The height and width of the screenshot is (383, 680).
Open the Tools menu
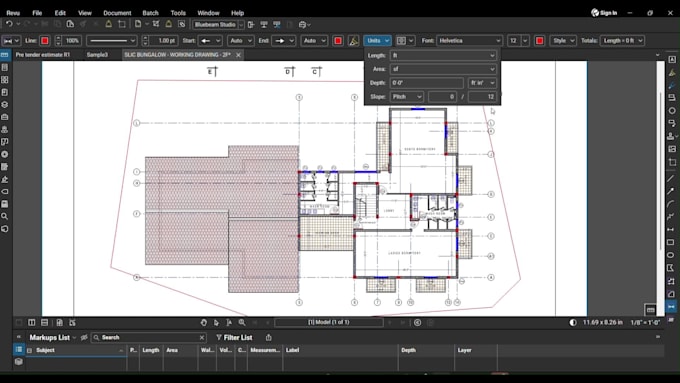tap(178, 13)
